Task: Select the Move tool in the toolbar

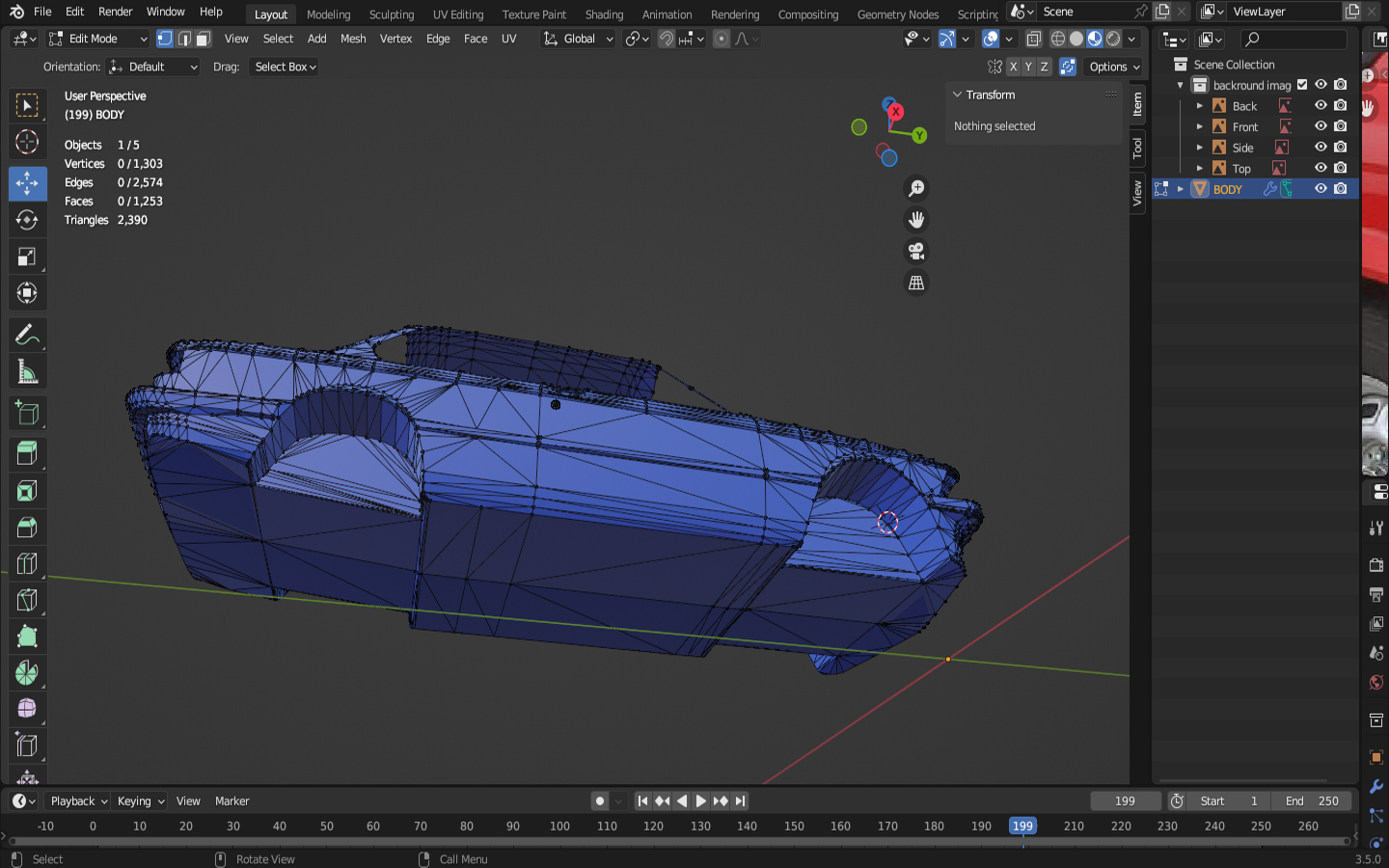Action: pyautogui.click(x=27, y=183)
